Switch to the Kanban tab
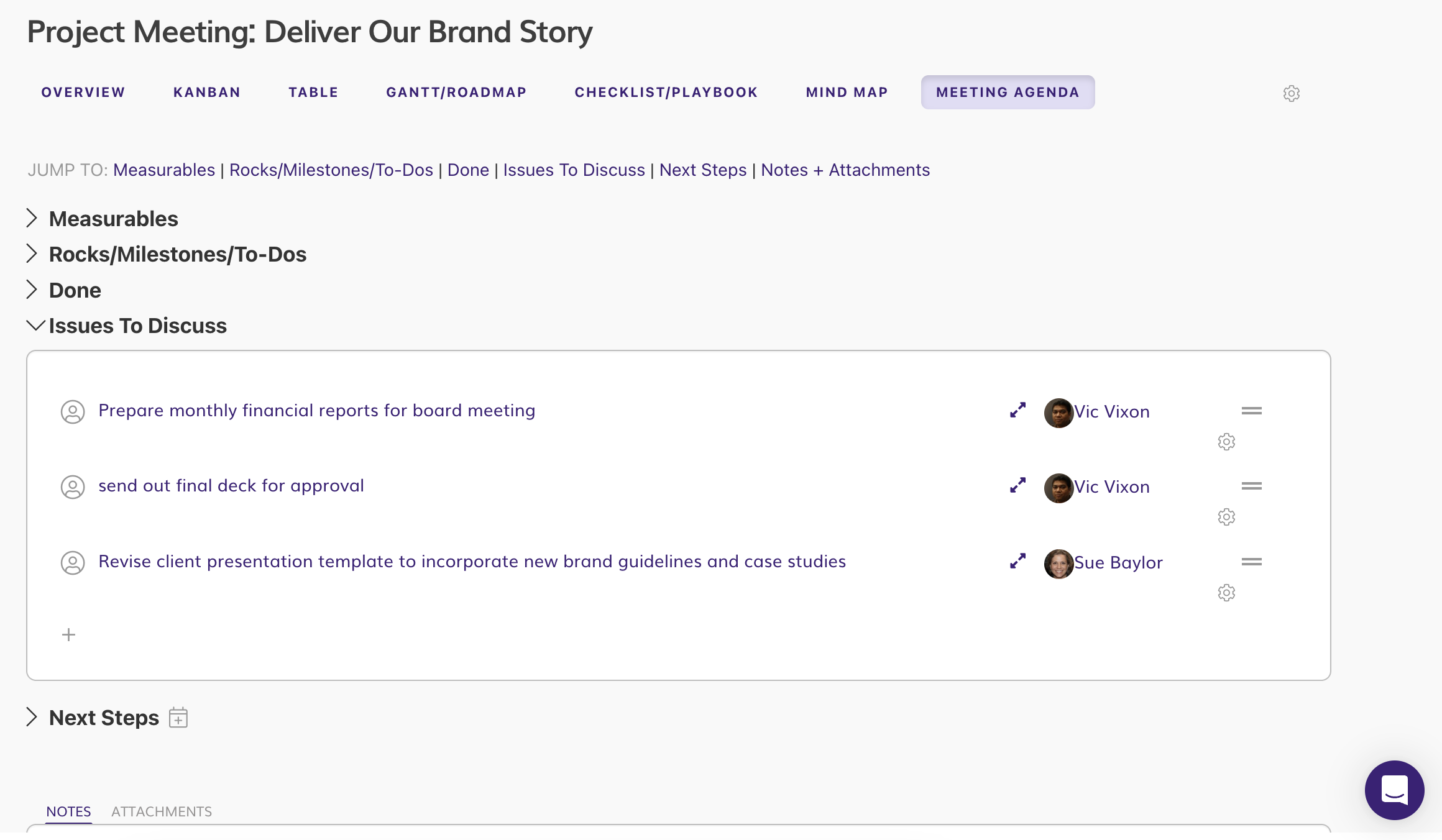The height and width of the screenshot is (840, 1442). (x=206, y=93)
